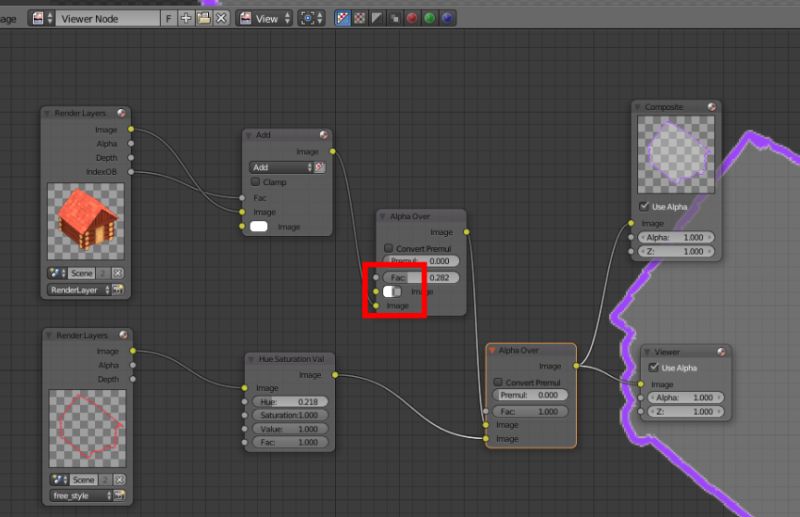This screenshot has height=517, width=800.
Task: Collapse the Add node
Action: (x=249, y=135)
